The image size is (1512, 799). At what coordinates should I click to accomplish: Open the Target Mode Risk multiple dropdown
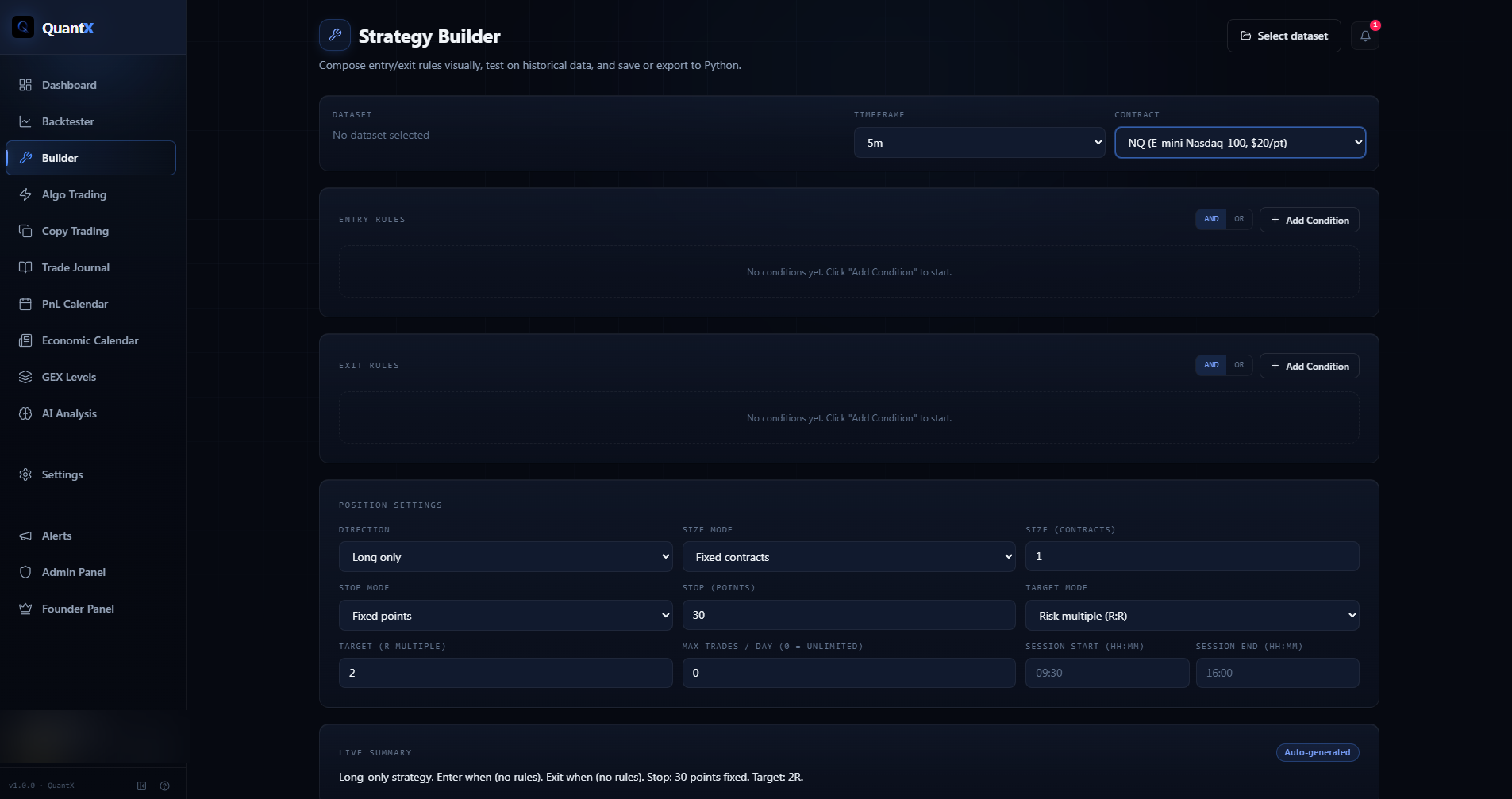coord(1192,616)
